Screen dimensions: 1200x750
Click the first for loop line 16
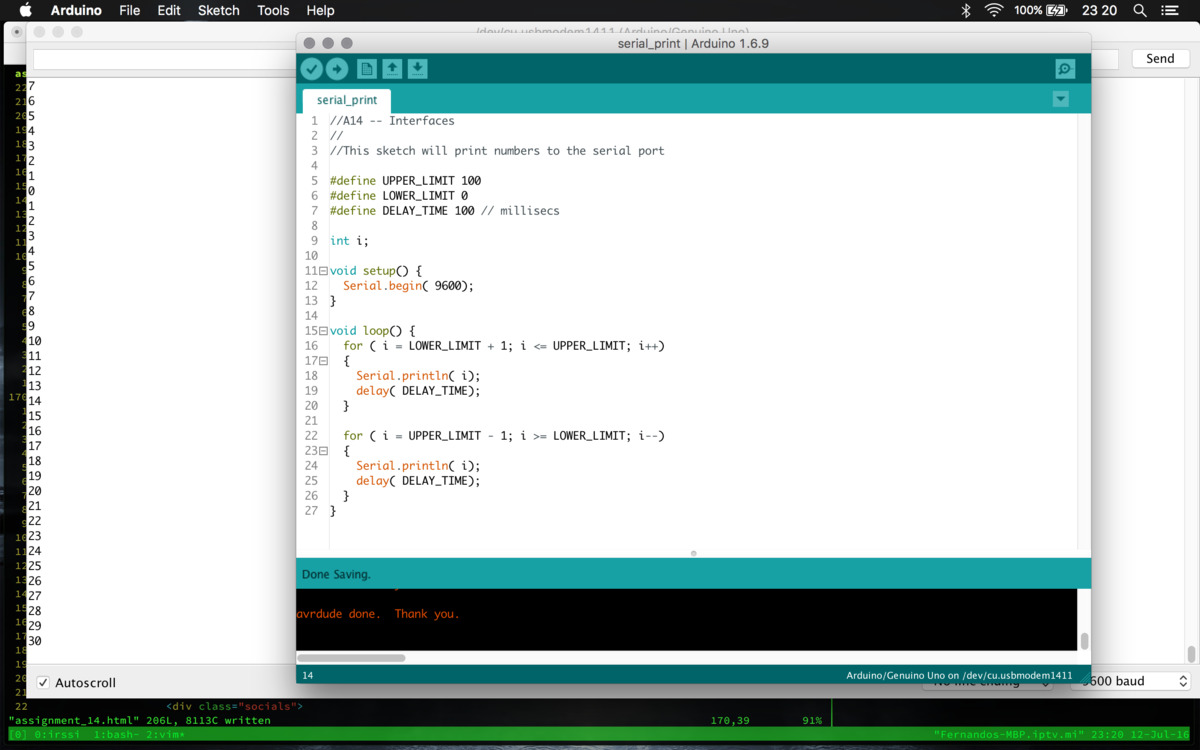[x=504, y=346]
